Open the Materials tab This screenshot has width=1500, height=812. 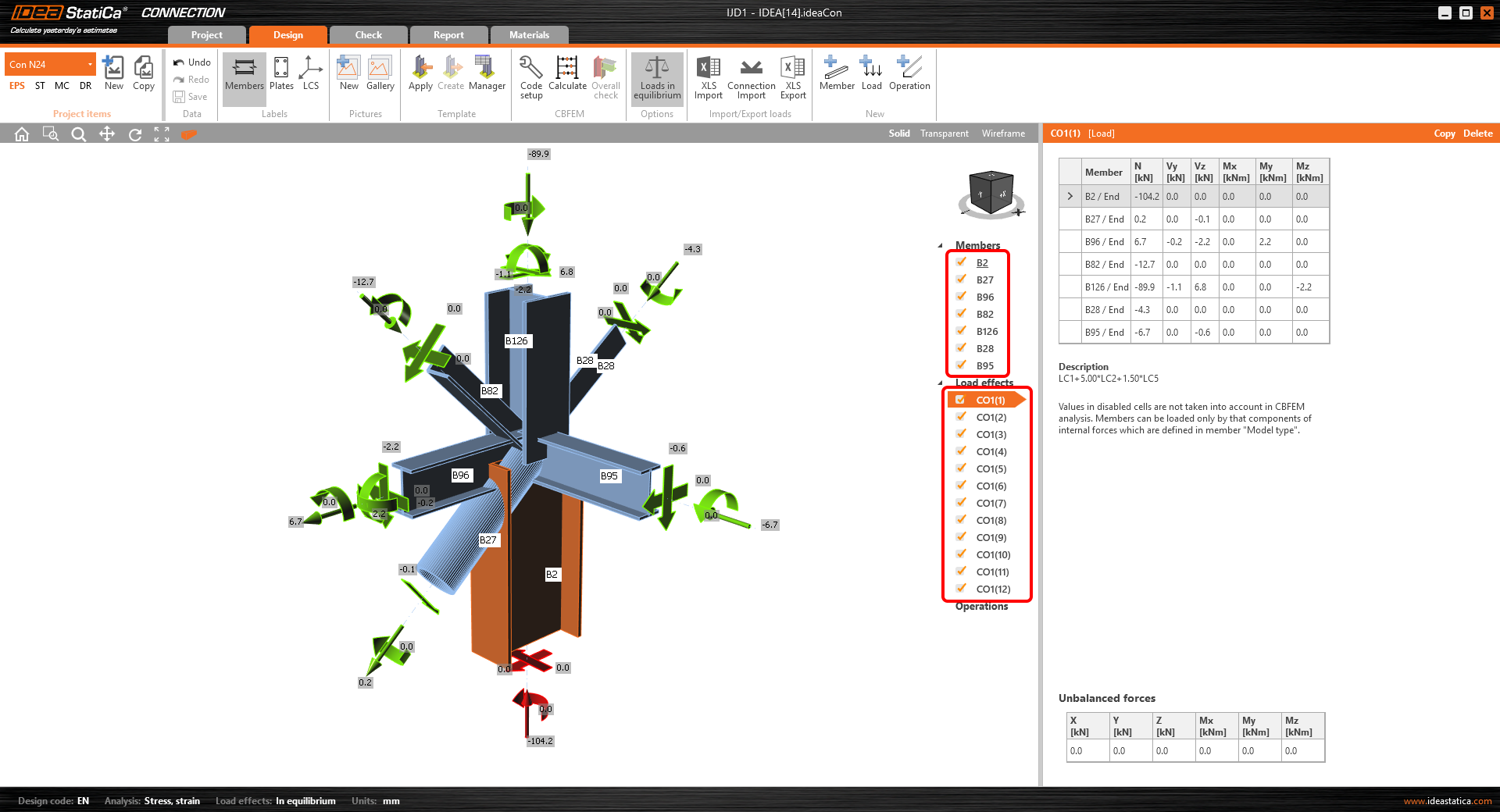pyautogui.click(x=529, y=35)
